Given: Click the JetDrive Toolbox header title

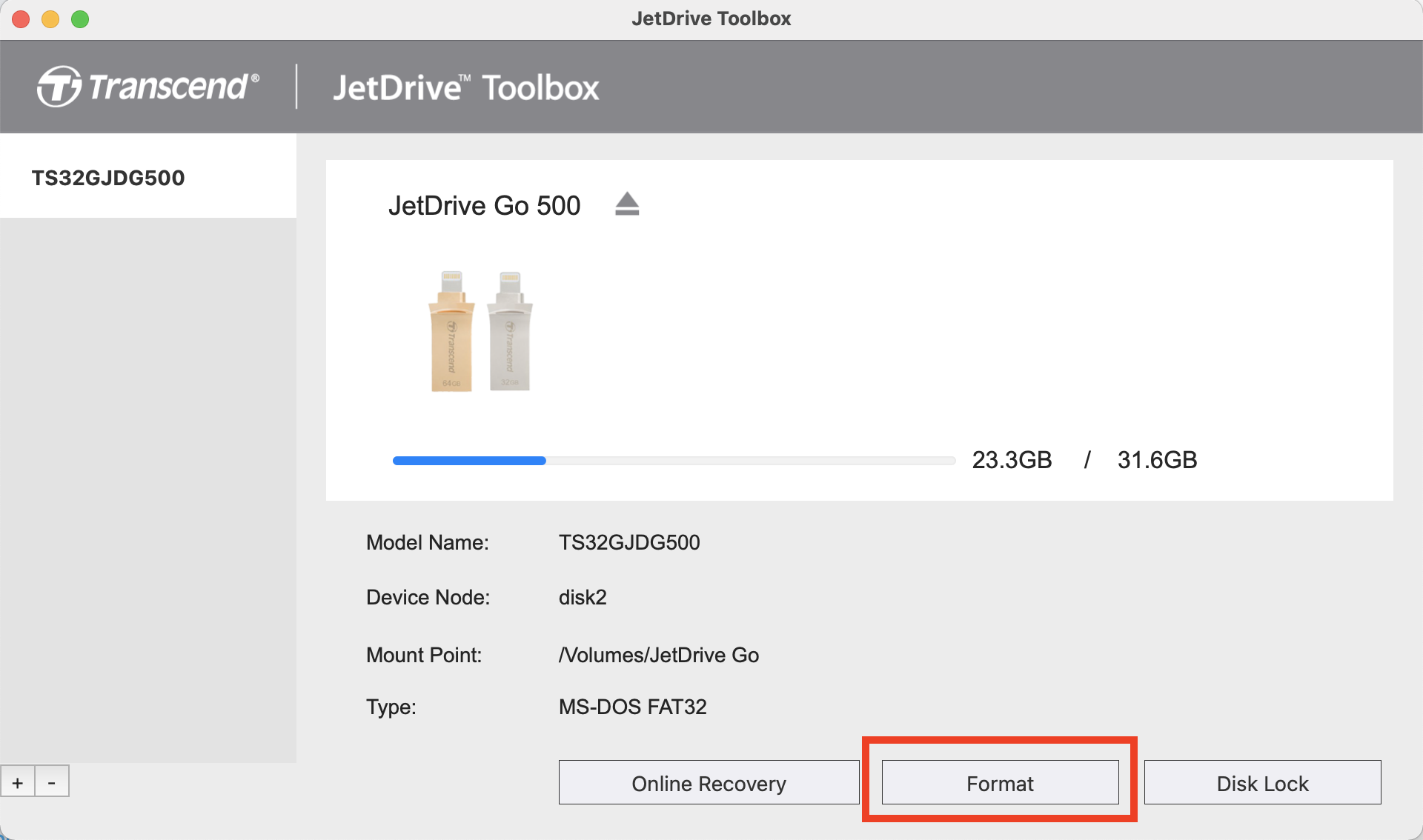Looking at the screenshot, I should coord(465,87).
